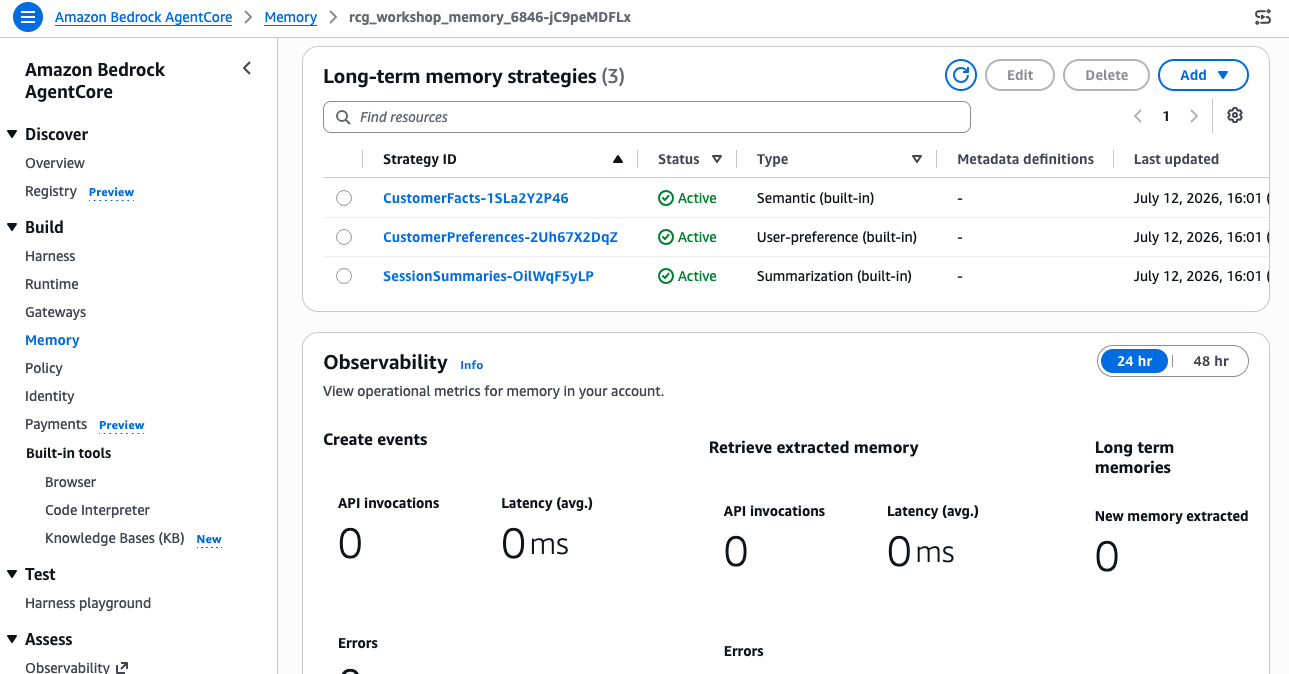The height and width of the screenshot is (674, 1289).
Task: Open Overview in the sidebar
Action: pos(55,163)
